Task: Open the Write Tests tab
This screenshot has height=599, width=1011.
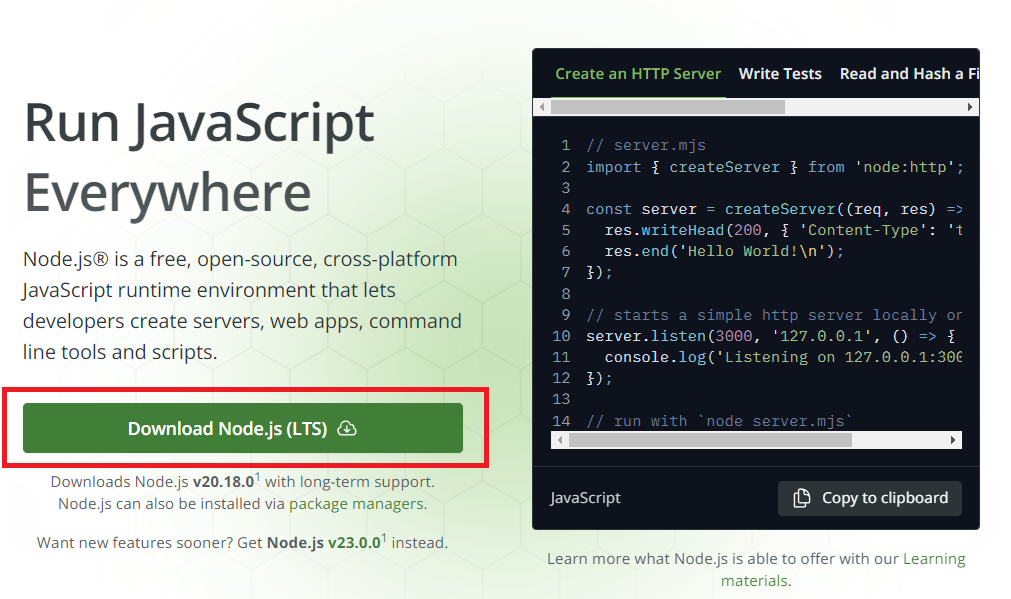Action: tap(780, 74)
